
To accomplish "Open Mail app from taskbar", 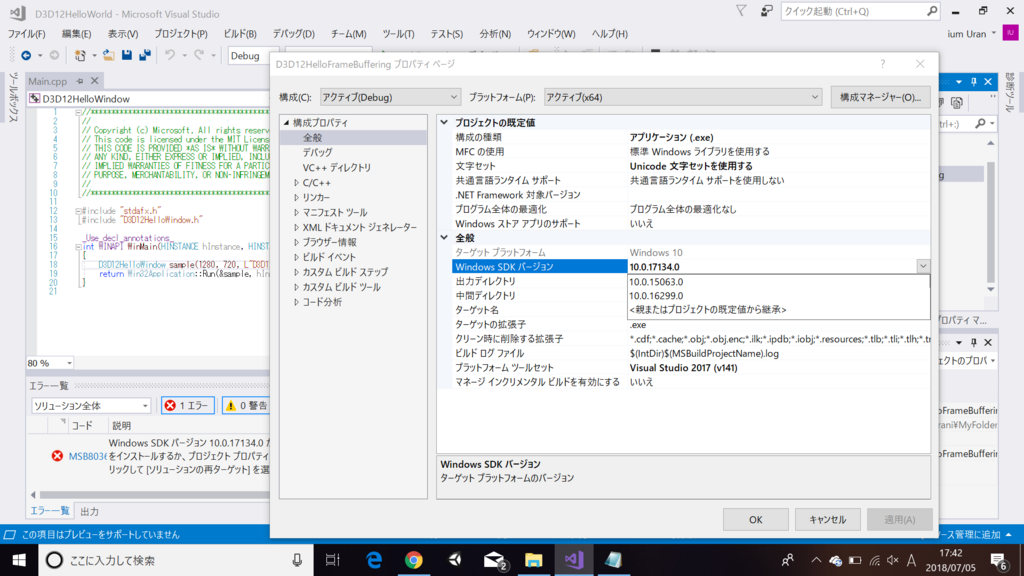I will [494, 560].
